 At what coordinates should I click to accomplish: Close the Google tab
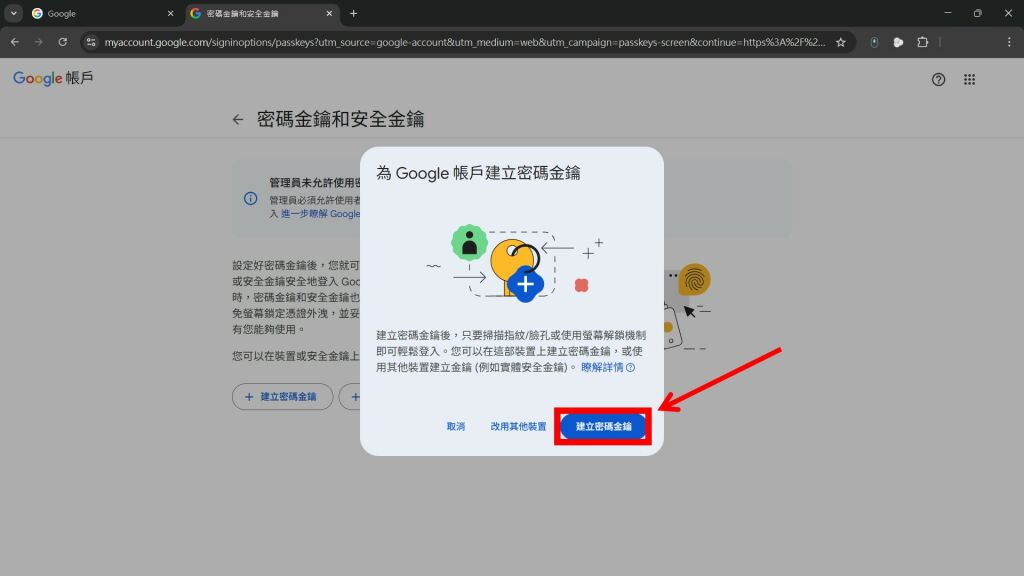170,13
